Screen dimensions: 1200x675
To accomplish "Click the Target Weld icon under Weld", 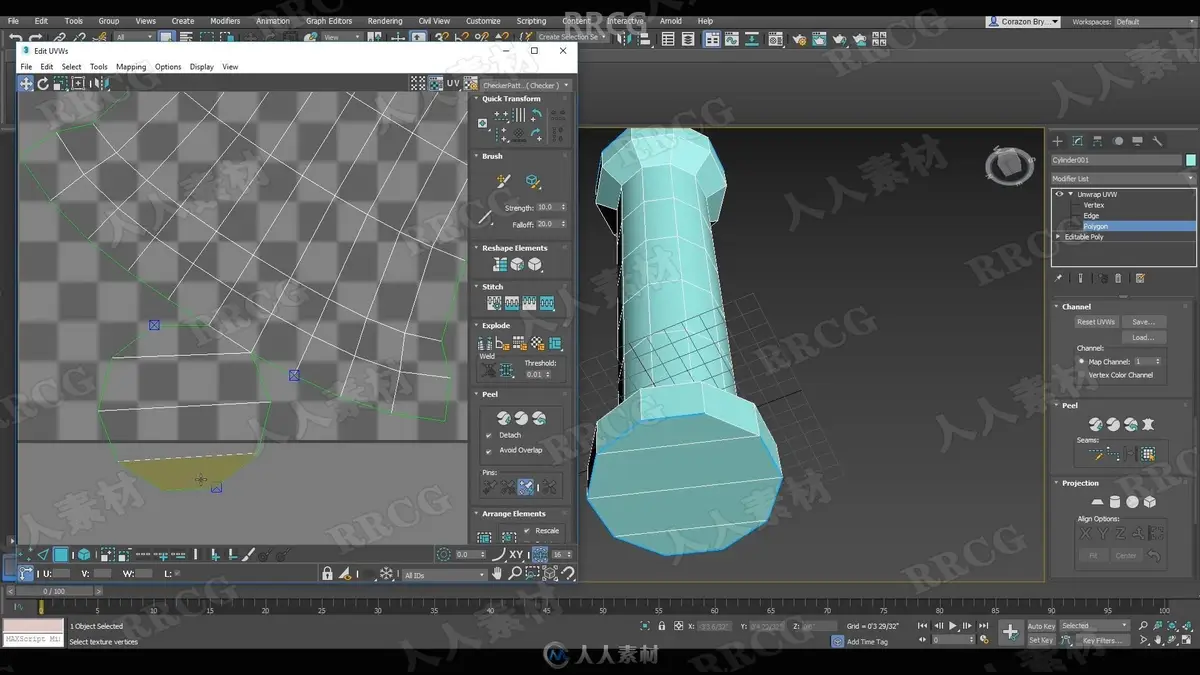I will [489, 371].
